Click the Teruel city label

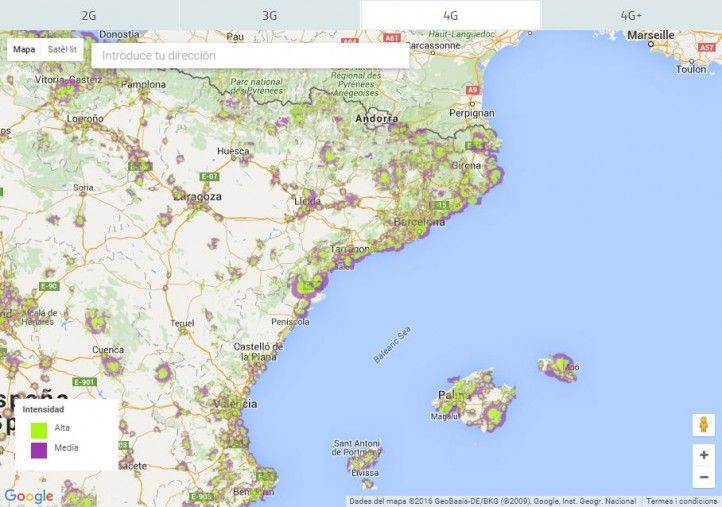point(182,323)
